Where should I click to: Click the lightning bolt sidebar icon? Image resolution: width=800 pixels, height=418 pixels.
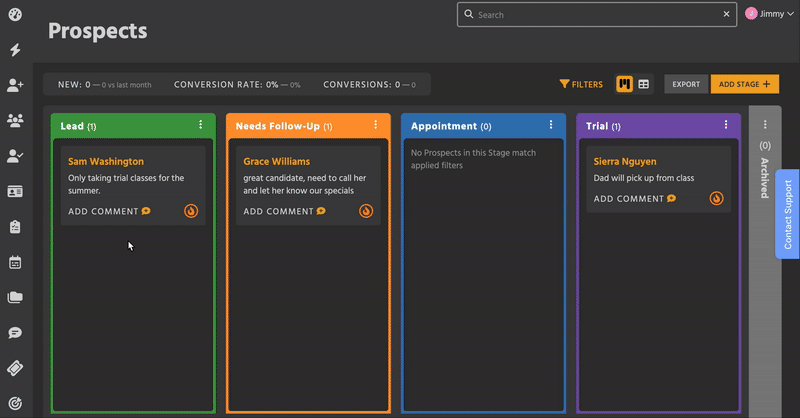click(15, 50)
